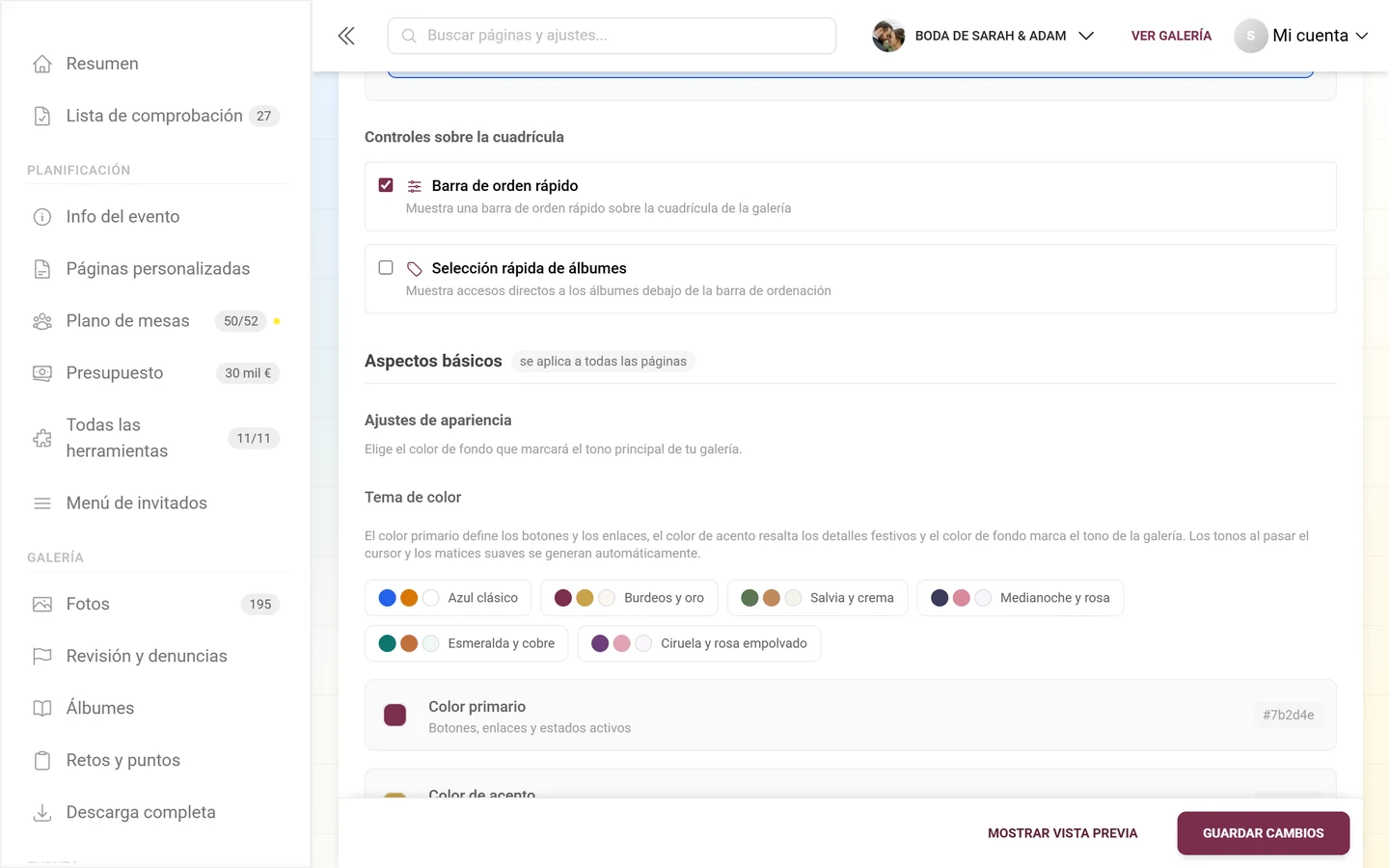1389x868 pixels.
Task: Choose the Burdeos y oro theme
Action: (629, 598)
